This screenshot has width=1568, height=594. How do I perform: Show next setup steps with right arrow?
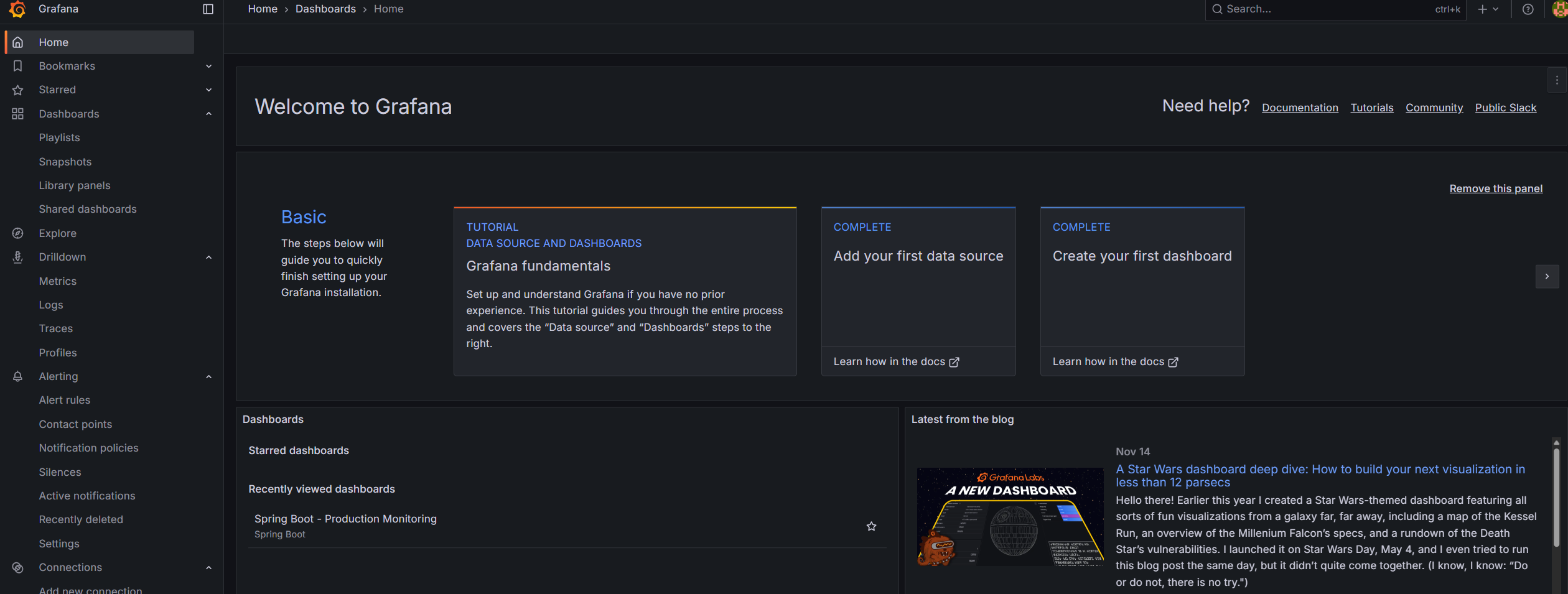pyautogui.click(x=1547, y=276)
